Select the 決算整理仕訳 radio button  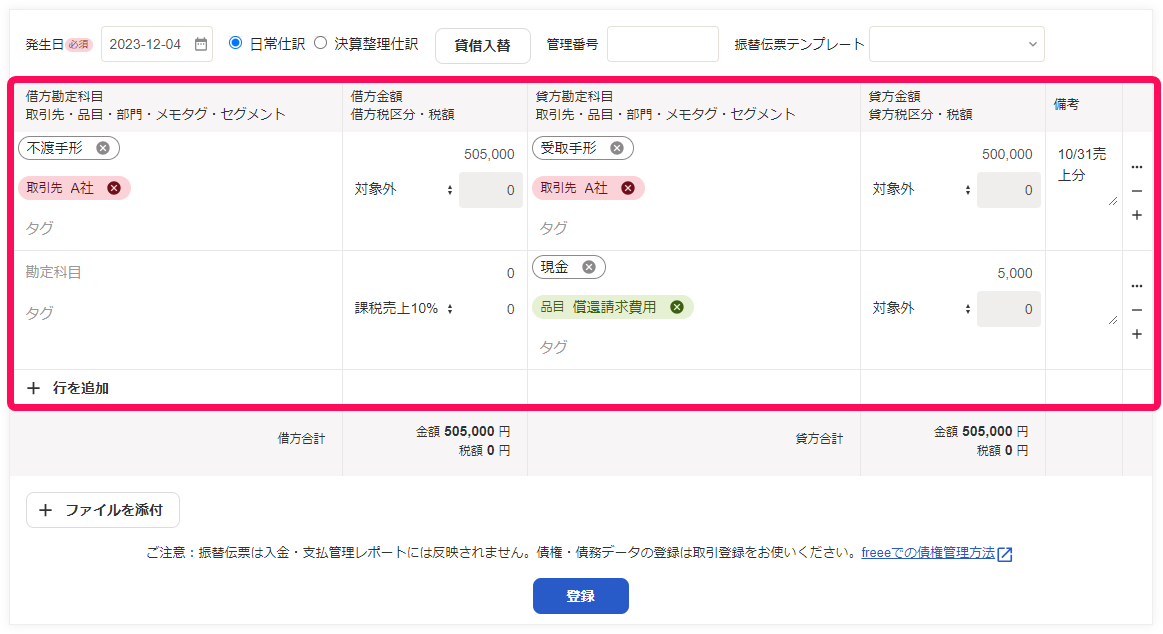click(x=320, y=43)
